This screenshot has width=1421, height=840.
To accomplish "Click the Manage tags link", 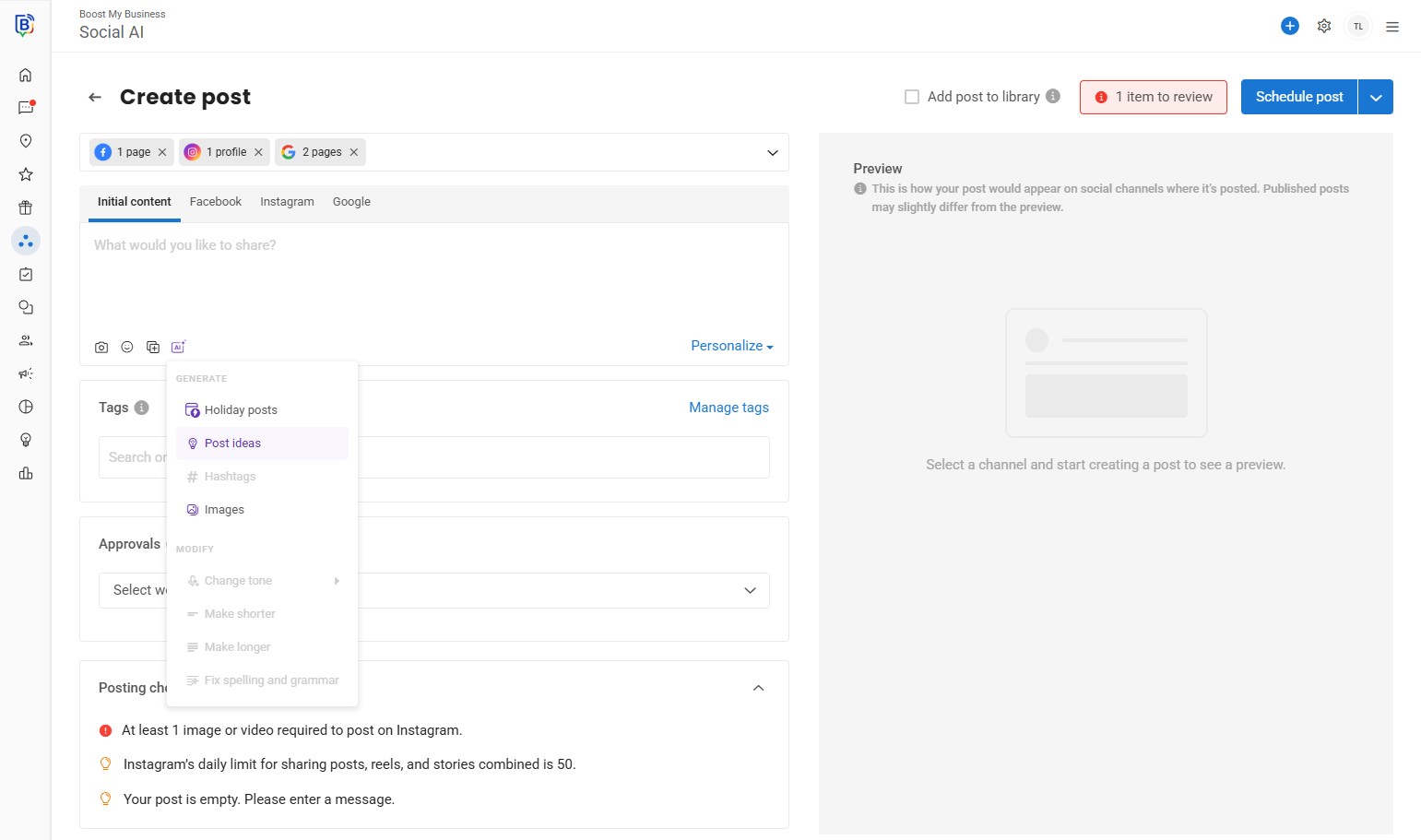I will [728, 408].
